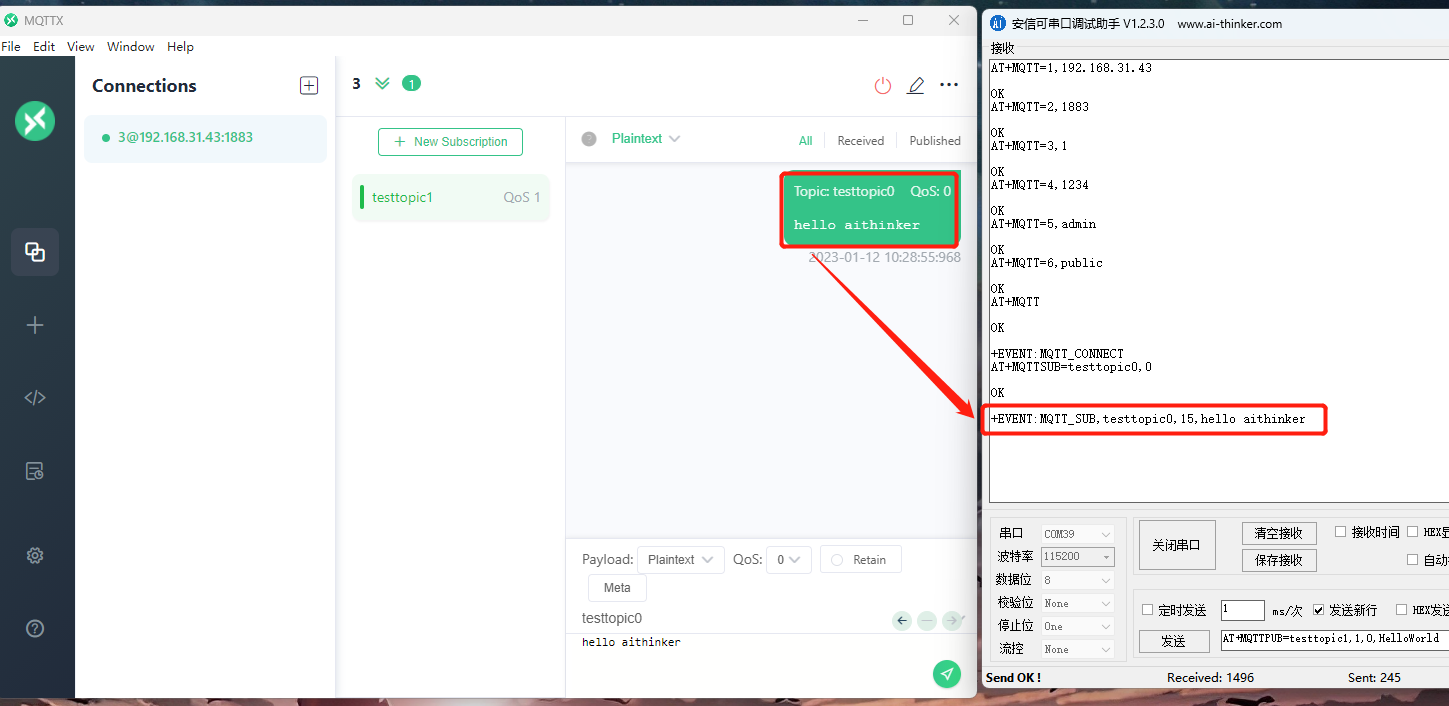Click the Help question-mark icon
1449x706 pixels.
(x=35, y=629)
